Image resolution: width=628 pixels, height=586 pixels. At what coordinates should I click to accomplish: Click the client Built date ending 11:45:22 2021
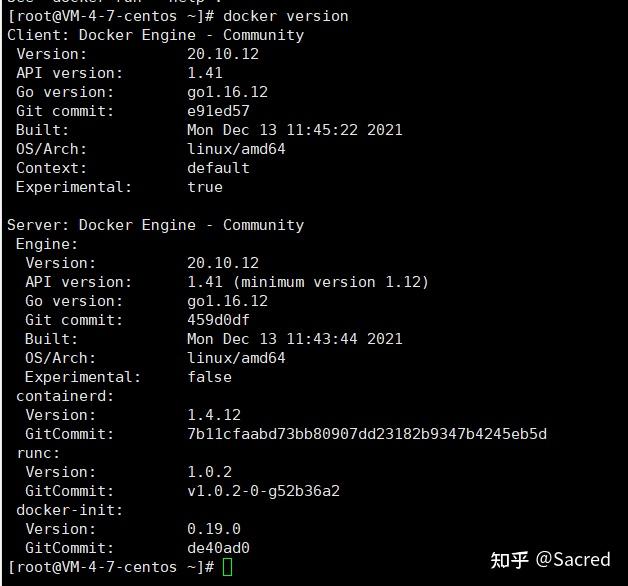coord(294,130)
